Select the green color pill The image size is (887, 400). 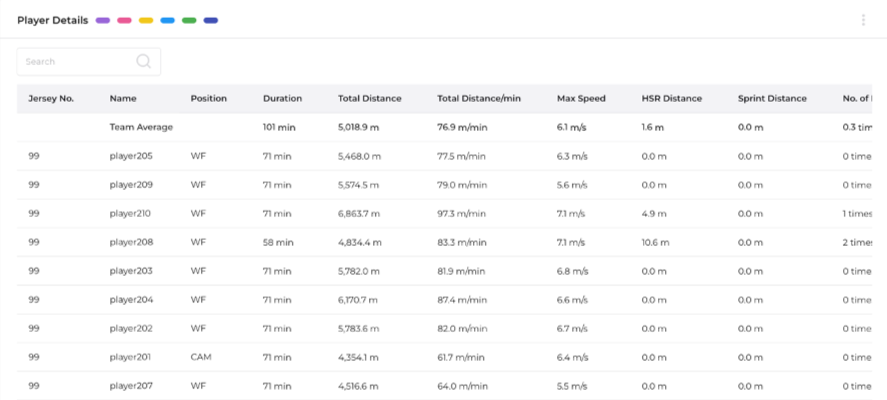coord(189,20)
